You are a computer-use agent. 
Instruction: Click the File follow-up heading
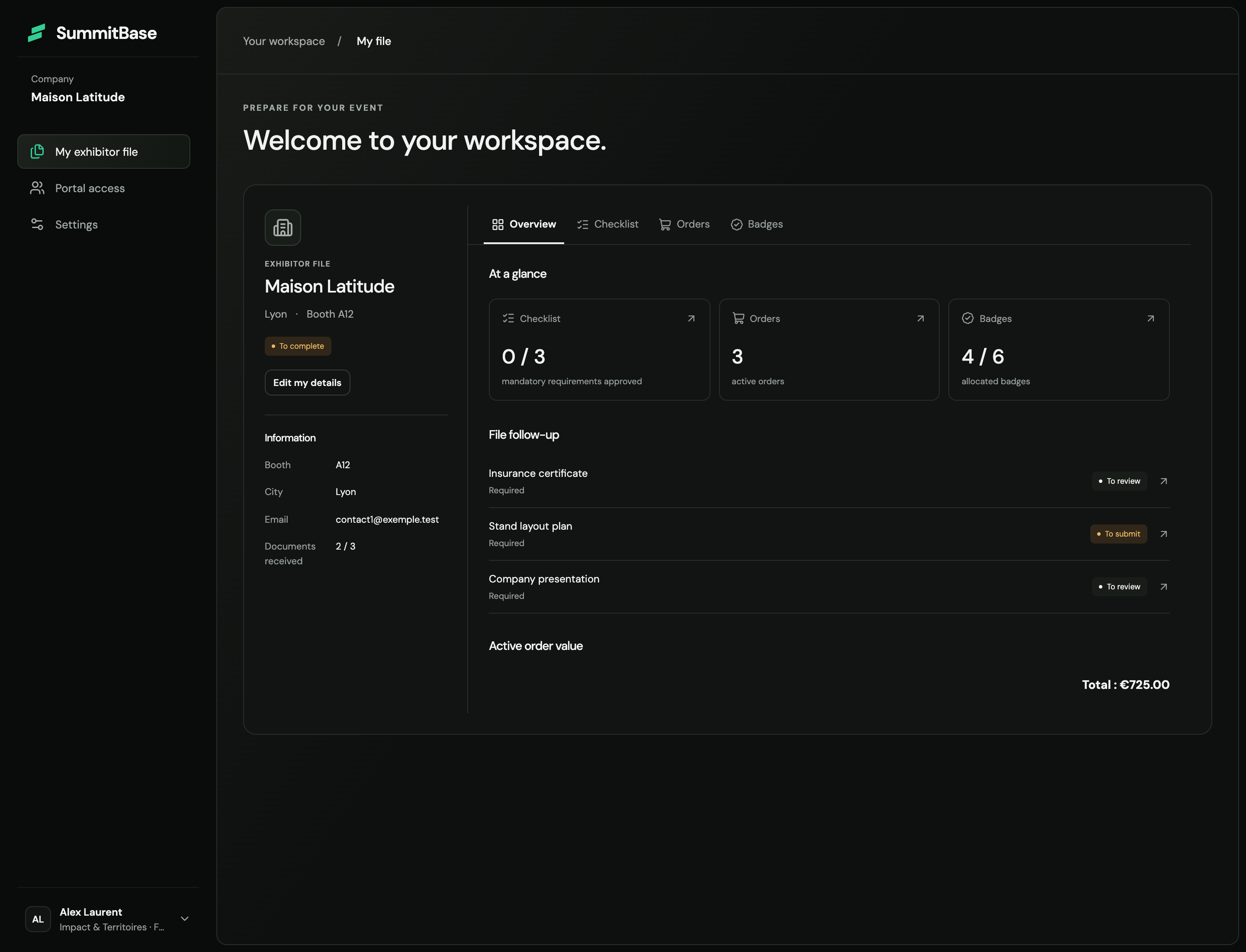[x=524, y=434]
